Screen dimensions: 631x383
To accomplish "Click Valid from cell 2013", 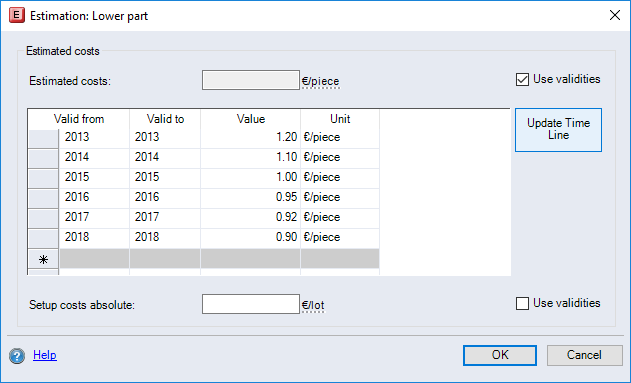I will (94, 139).
